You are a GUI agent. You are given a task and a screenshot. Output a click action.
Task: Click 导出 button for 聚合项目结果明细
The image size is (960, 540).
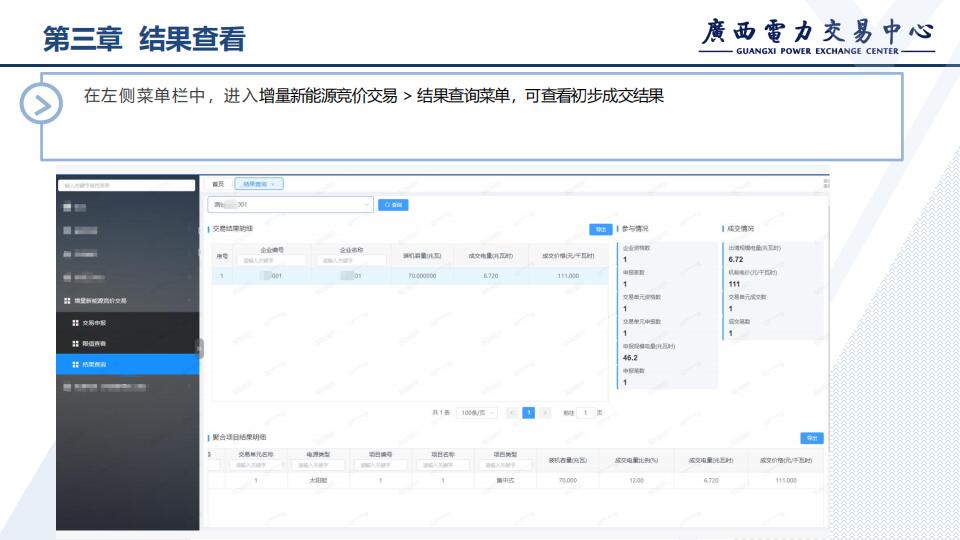point(811,438)
